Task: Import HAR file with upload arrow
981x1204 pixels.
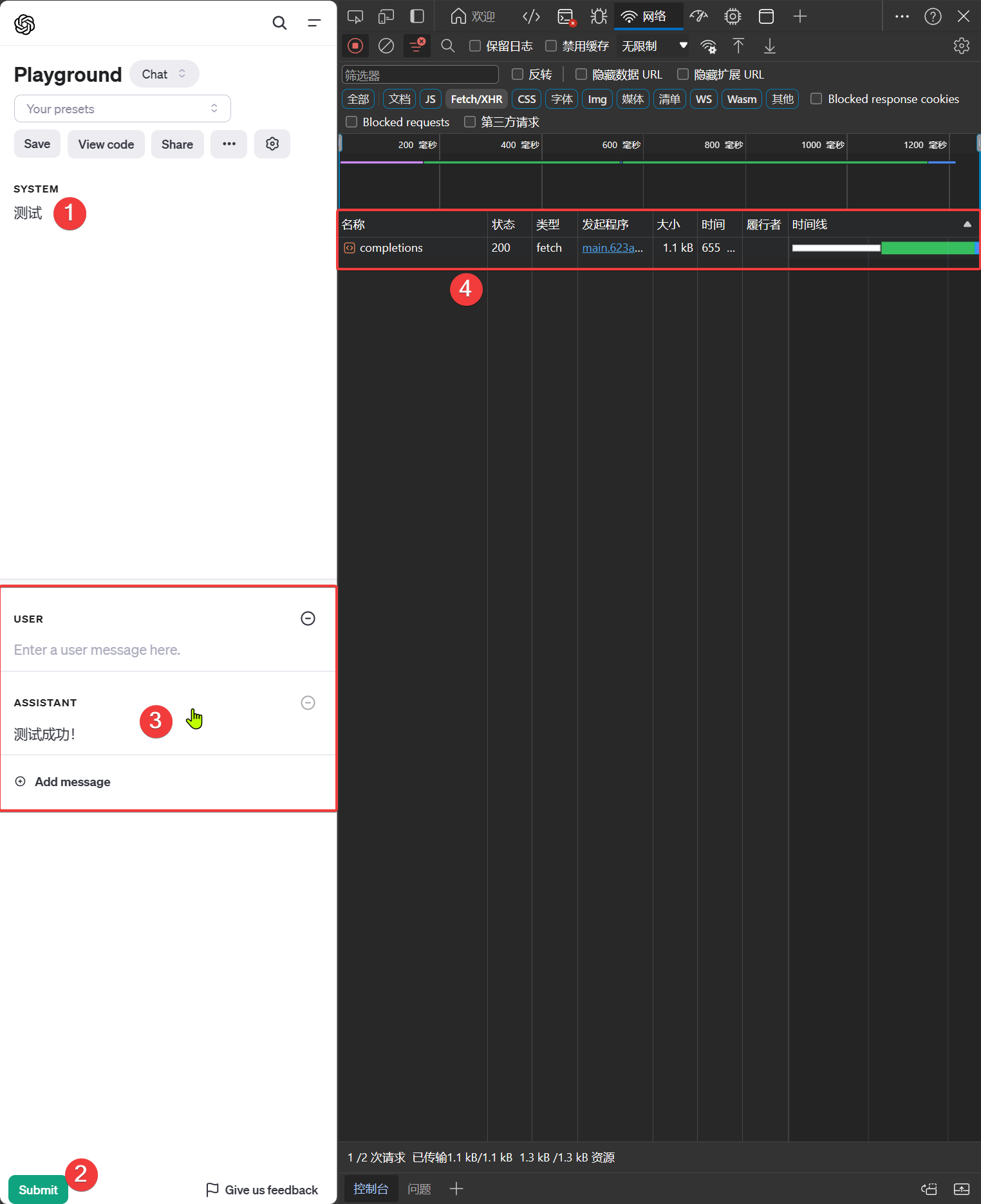Action: coord(738,46)
